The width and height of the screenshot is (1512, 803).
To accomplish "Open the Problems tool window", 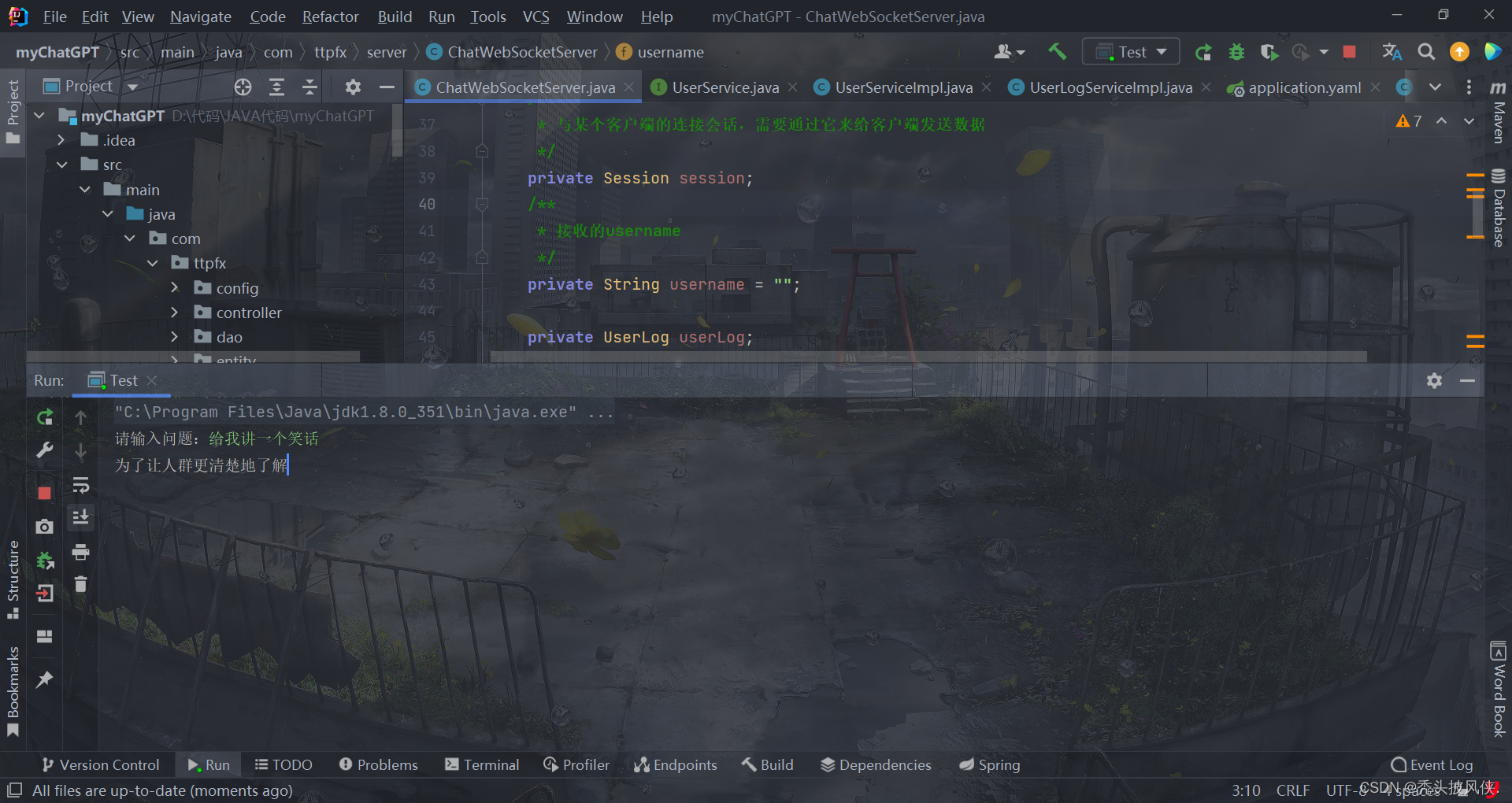I will [378, 764].
